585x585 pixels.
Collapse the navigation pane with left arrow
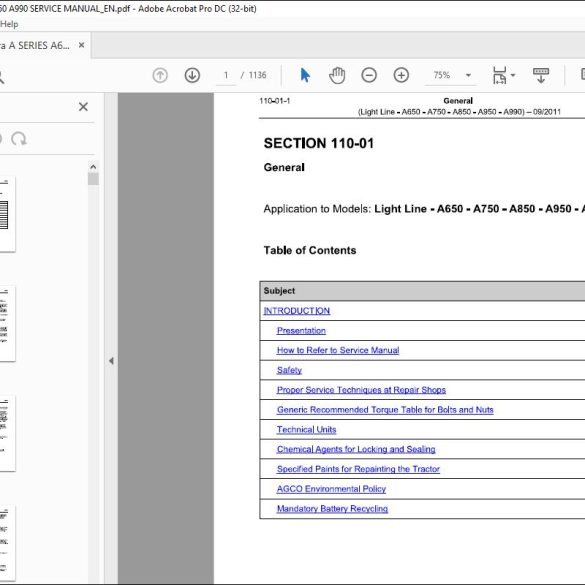111,361
